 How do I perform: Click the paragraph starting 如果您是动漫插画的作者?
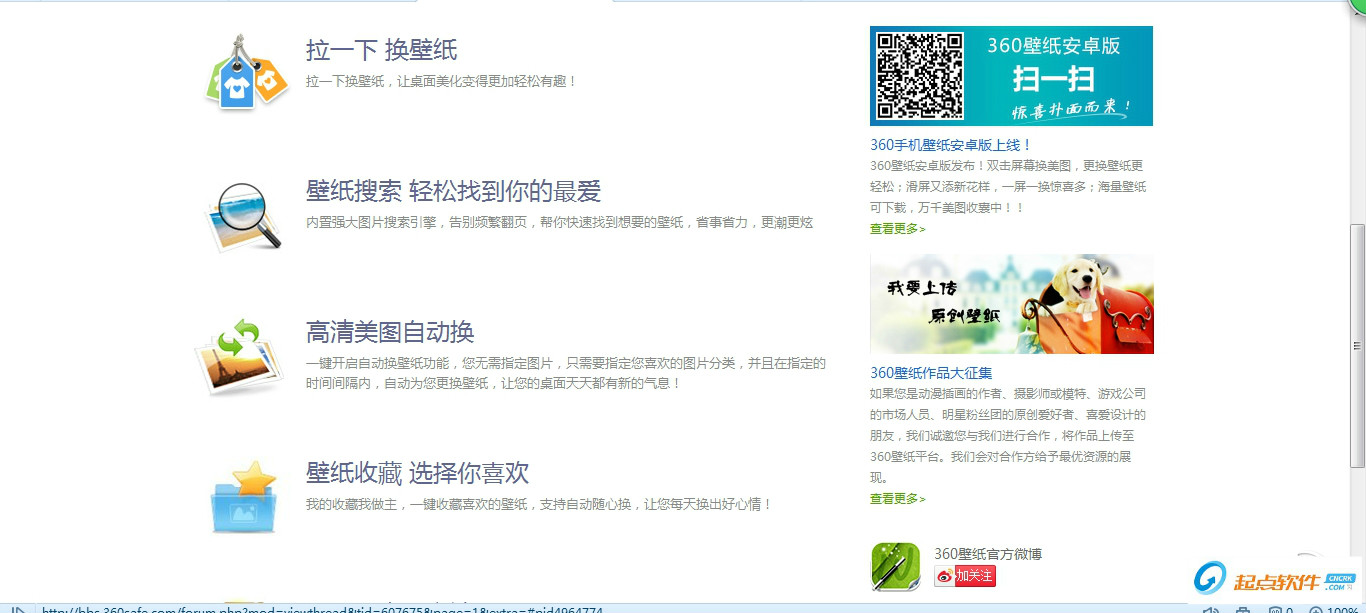1008,435
